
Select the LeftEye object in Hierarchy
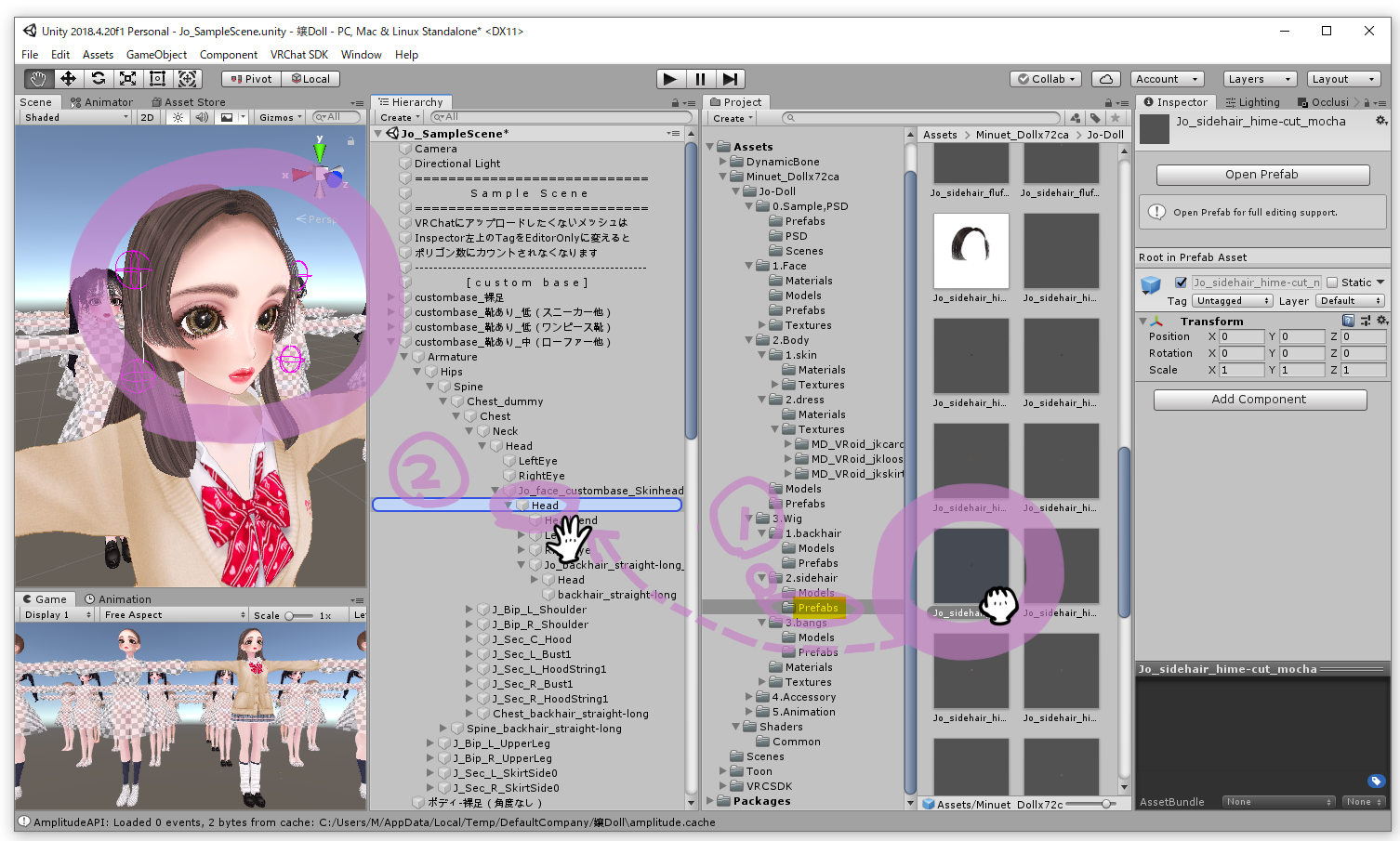click(x=537, y=461)
